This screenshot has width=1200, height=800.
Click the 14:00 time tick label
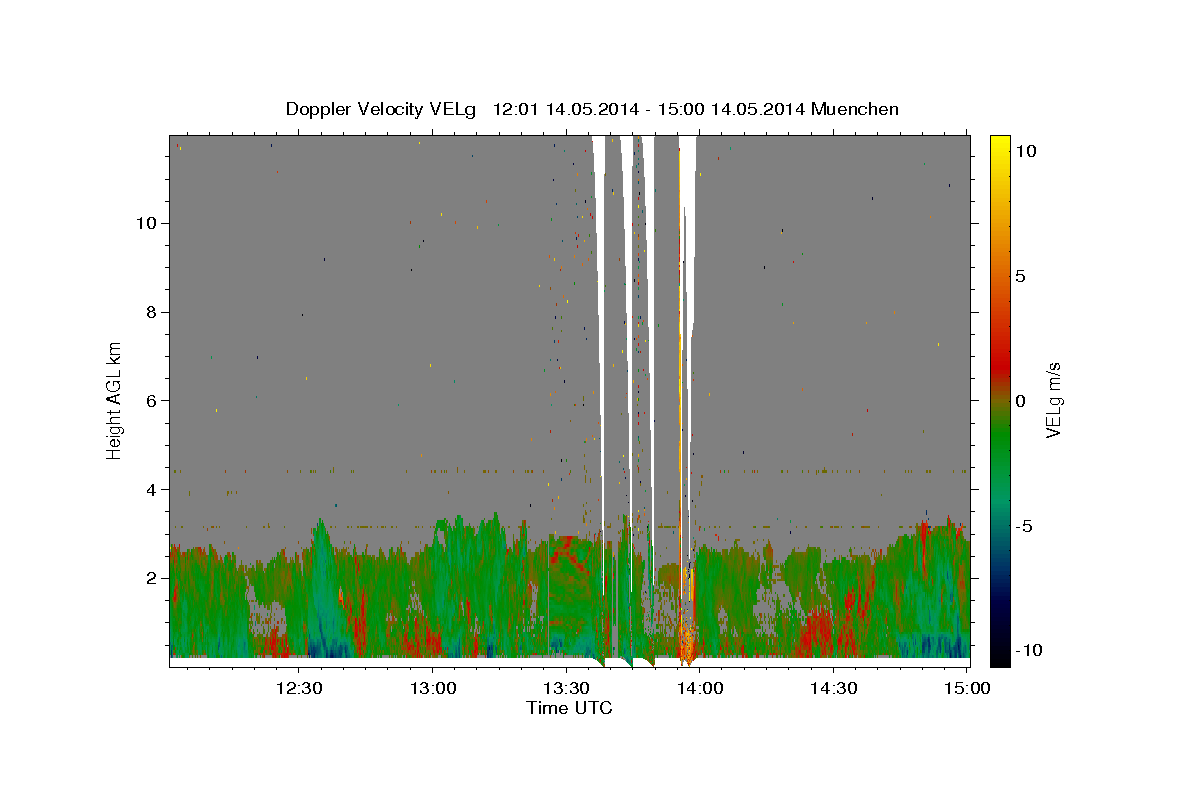[699, 688]
